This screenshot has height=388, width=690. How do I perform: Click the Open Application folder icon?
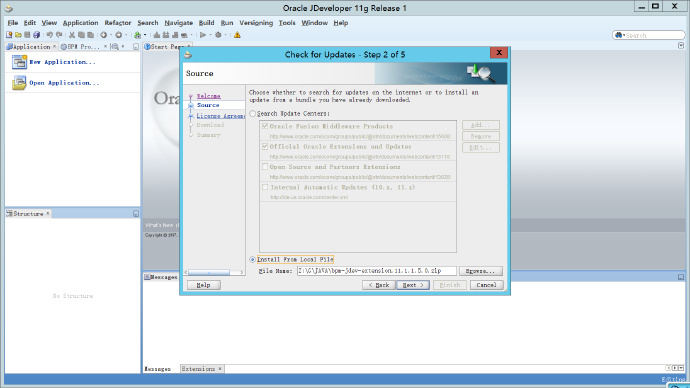pos(19,83)
